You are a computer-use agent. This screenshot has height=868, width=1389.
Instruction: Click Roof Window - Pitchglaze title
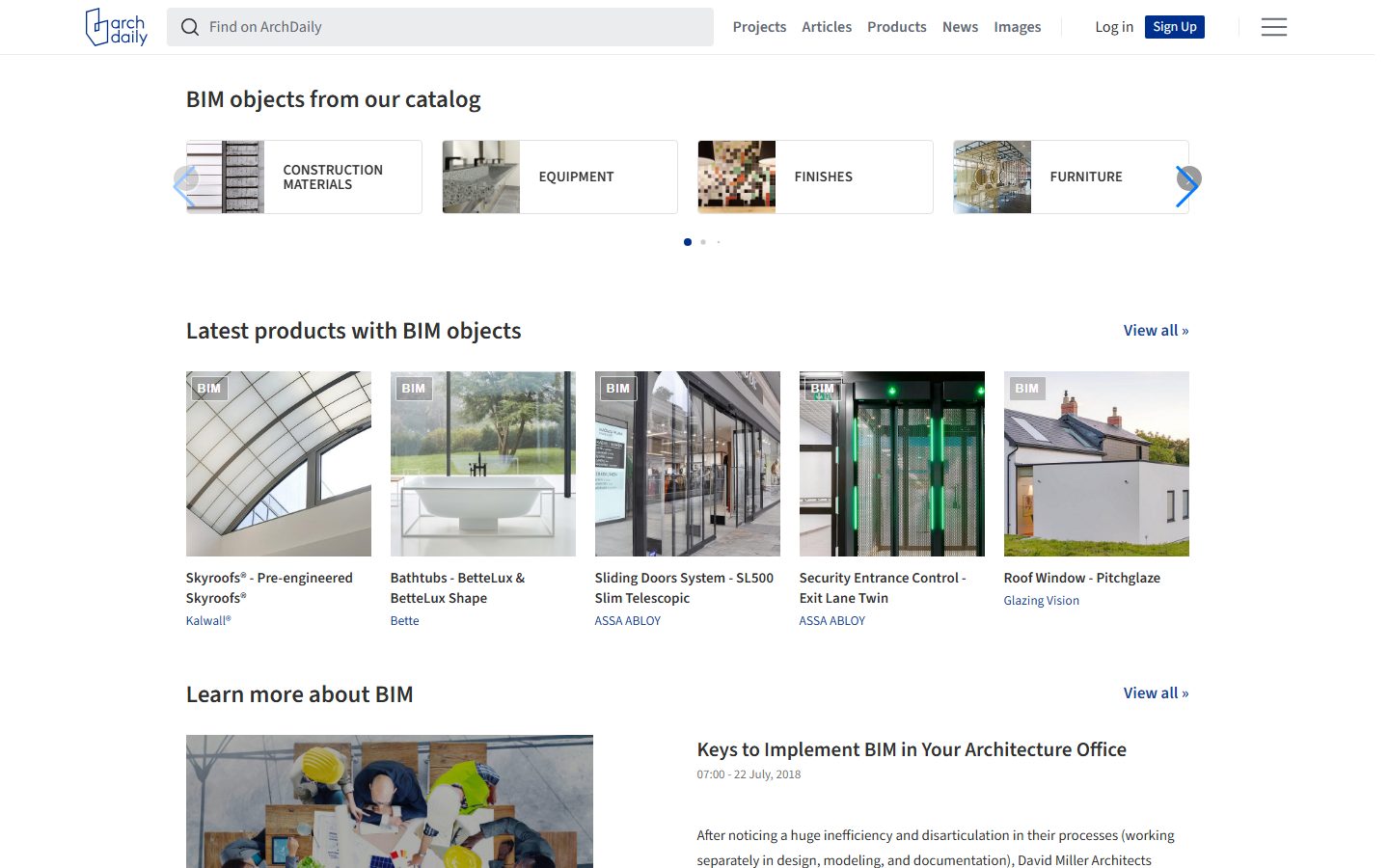point(1082,578)
